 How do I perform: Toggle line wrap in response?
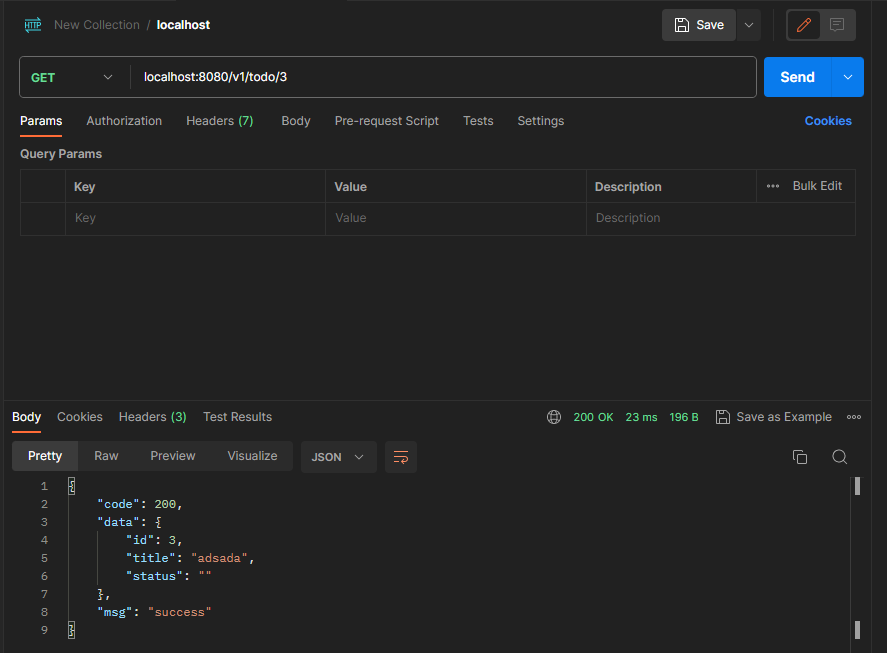click(401, 457)
